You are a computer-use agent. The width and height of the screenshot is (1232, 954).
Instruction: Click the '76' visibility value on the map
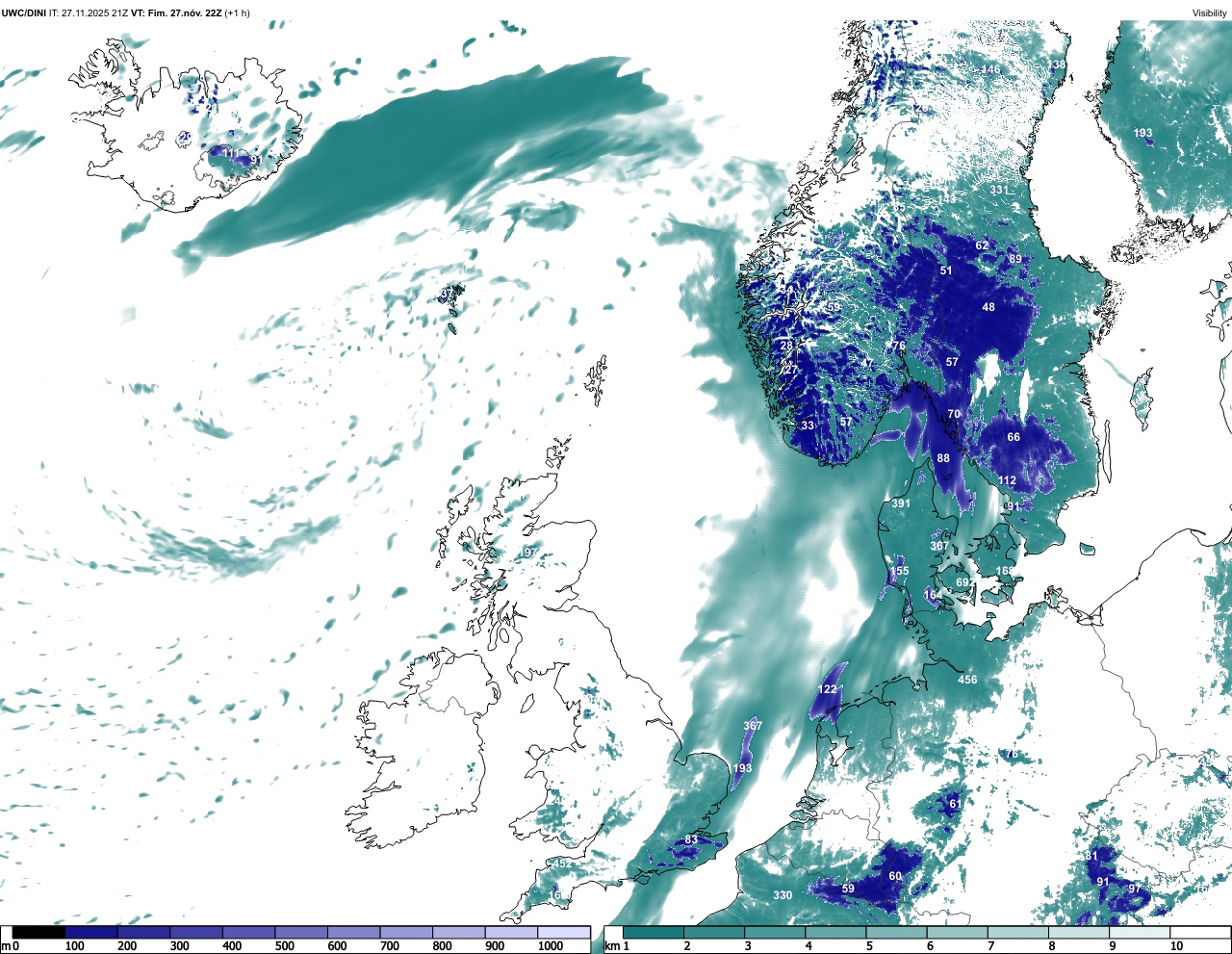click(x=899, y=346)
